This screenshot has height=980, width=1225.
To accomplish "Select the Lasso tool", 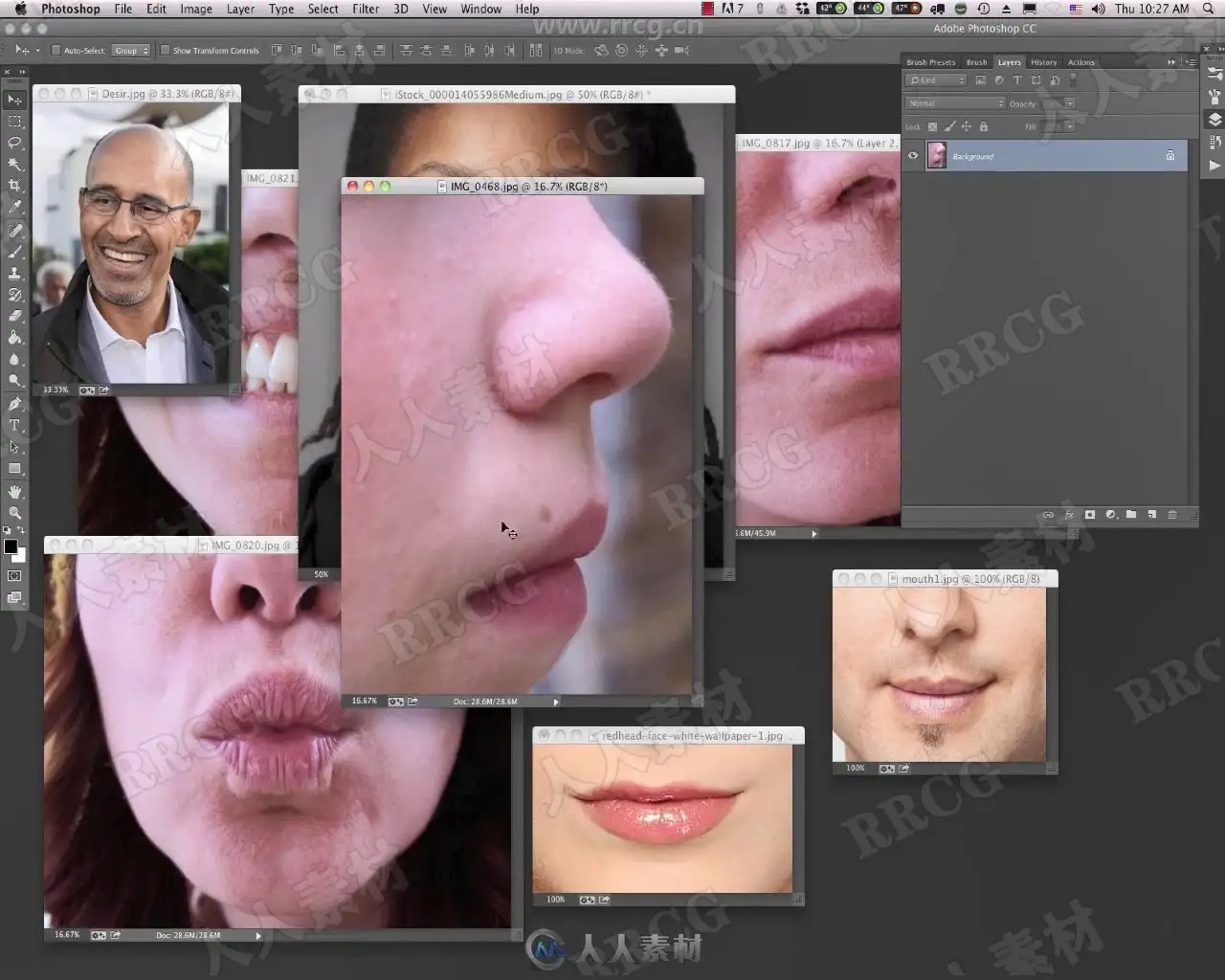I will point(14,143).
